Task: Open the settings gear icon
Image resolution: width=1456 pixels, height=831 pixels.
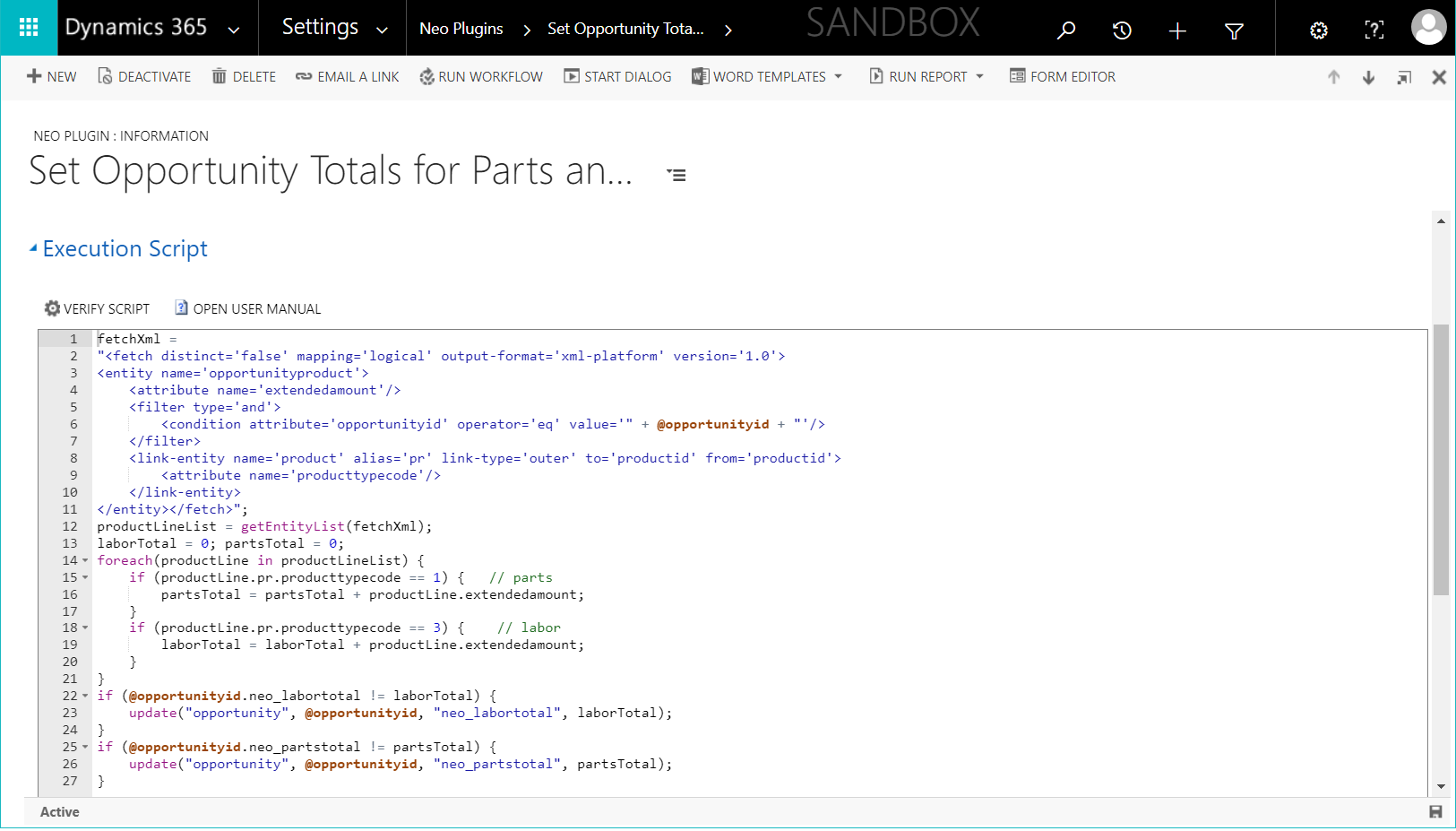Action: pyautogui.click(x=1319, y=30)
